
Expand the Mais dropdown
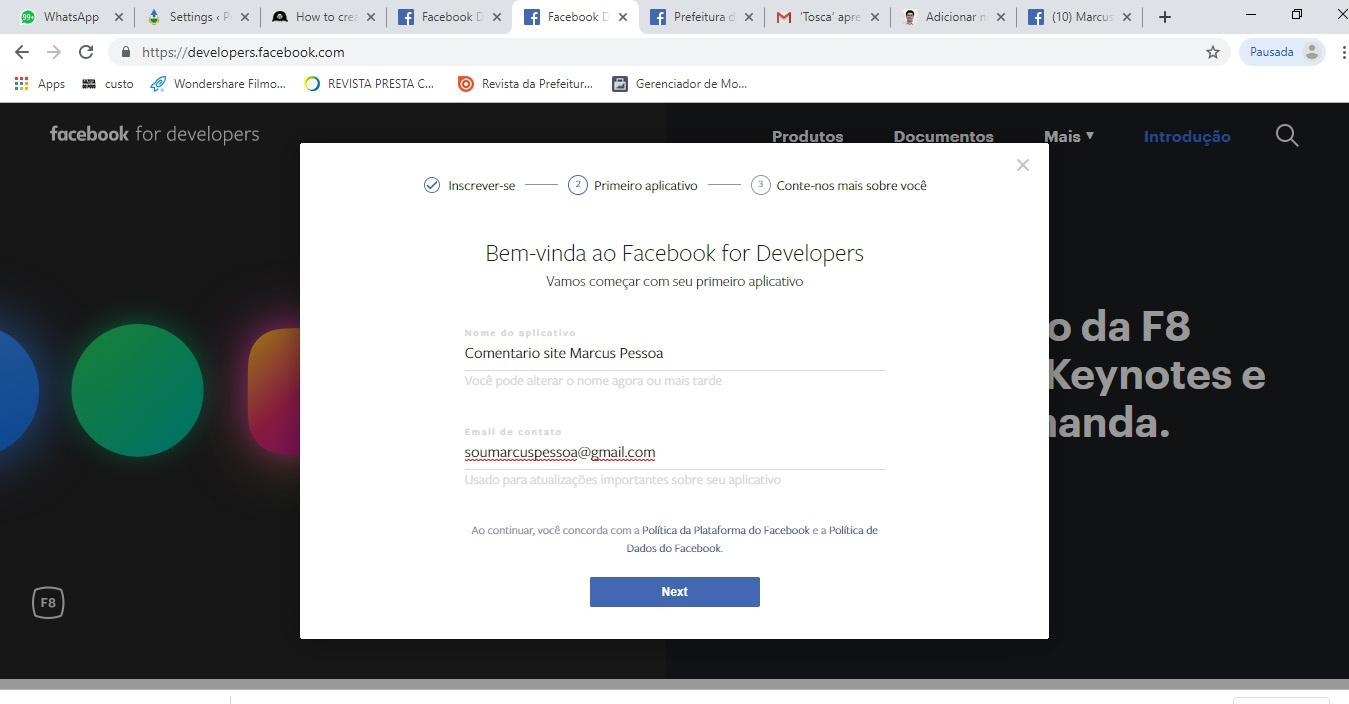[x=1069, y=136]
